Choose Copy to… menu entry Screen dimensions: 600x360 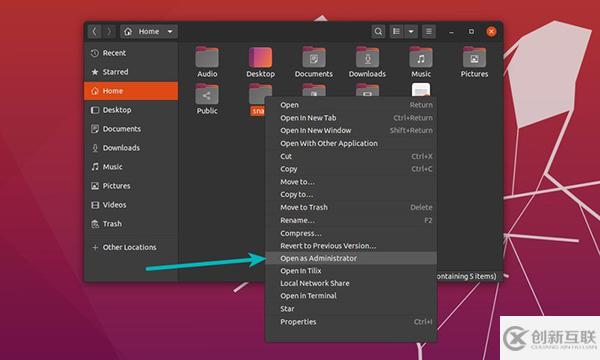click(x=351, y=195)
